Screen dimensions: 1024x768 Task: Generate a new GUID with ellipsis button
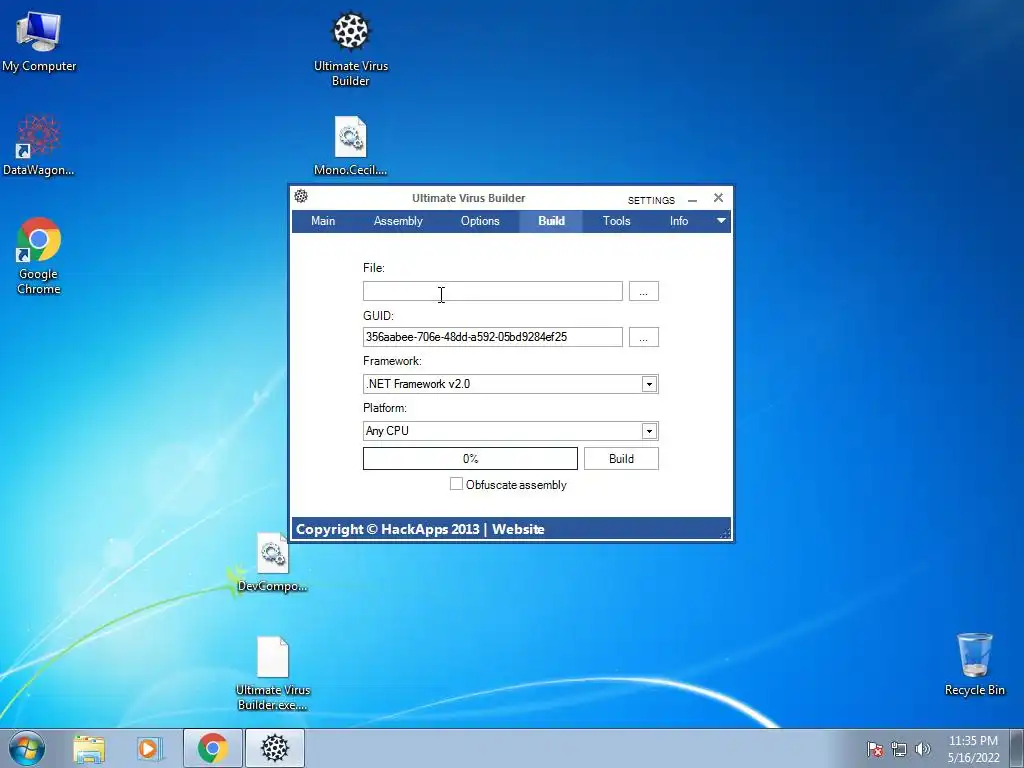point(643,337)
